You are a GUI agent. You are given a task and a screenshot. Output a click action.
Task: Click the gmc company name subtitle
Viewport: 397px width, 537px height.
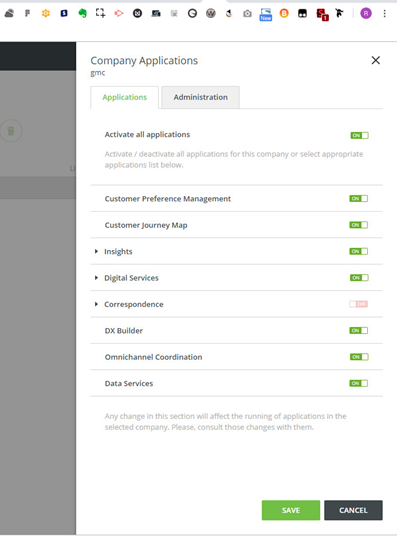click(x=98, y=73)
